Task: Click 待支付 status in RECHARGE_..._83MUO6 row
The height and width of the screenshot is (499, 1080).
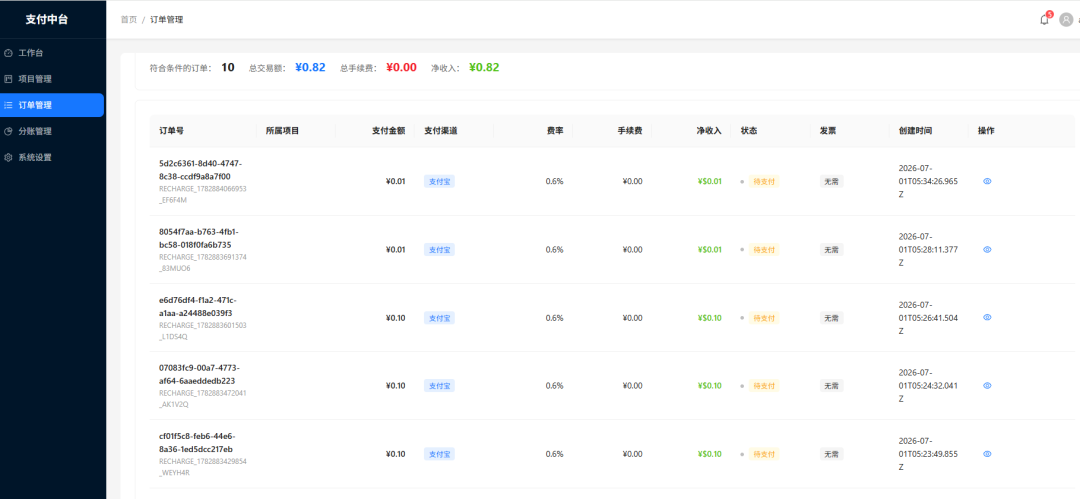Action: (764, 250)
